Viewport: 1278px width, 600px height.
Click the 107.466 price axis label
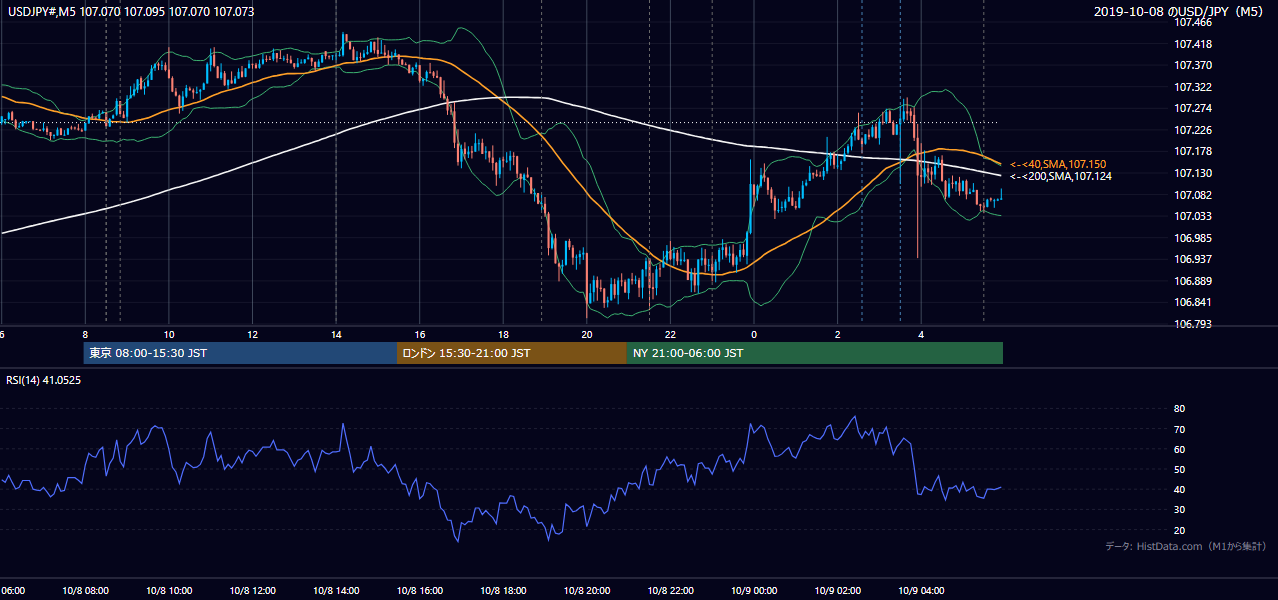pos(1192,23)
